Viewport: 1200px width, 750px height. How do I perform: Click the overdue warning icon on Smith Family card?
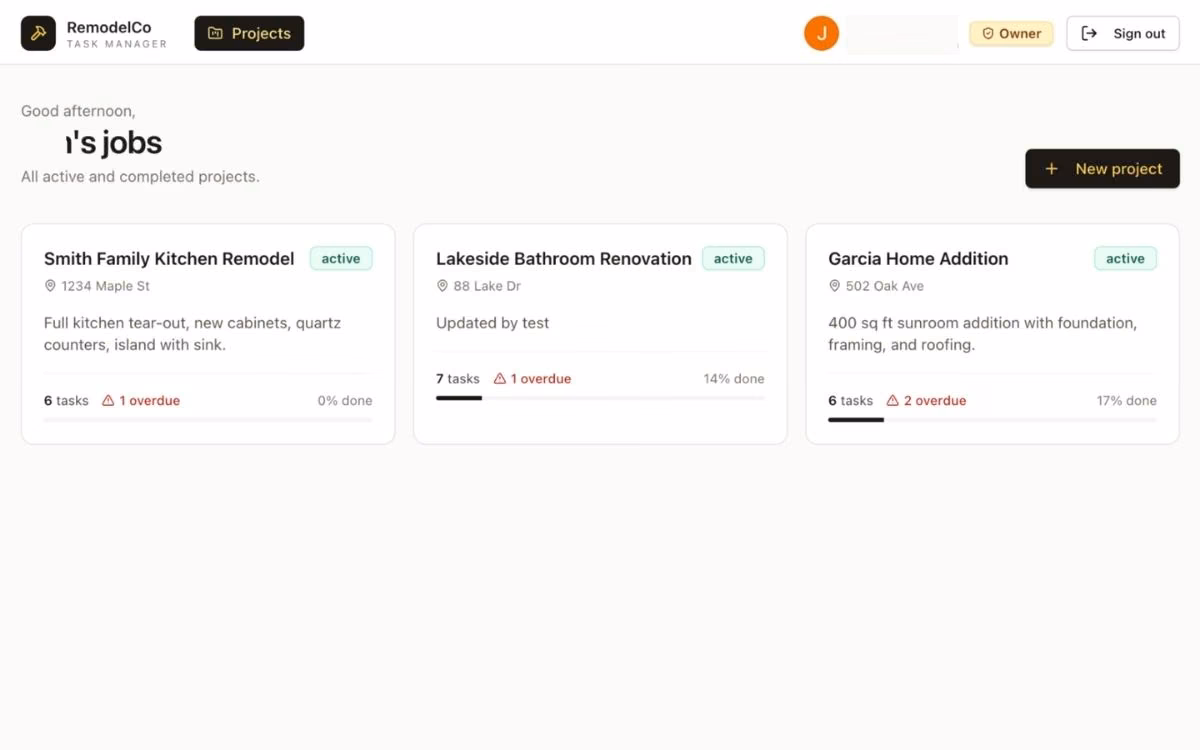[x=108, y=401]
